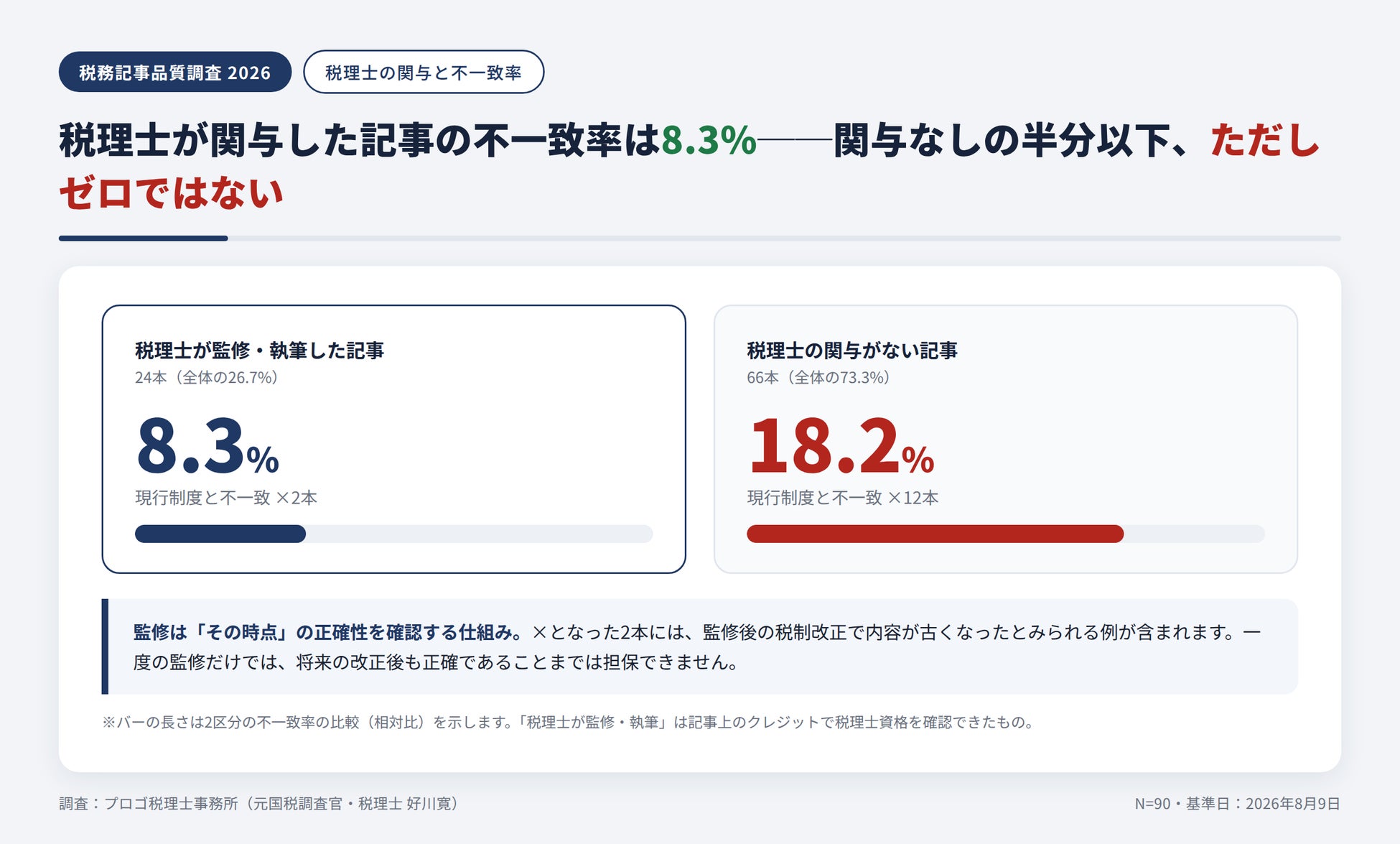
Task: Click the 現行制度と不一致 ×12本 label
Action: click(843, 498)
